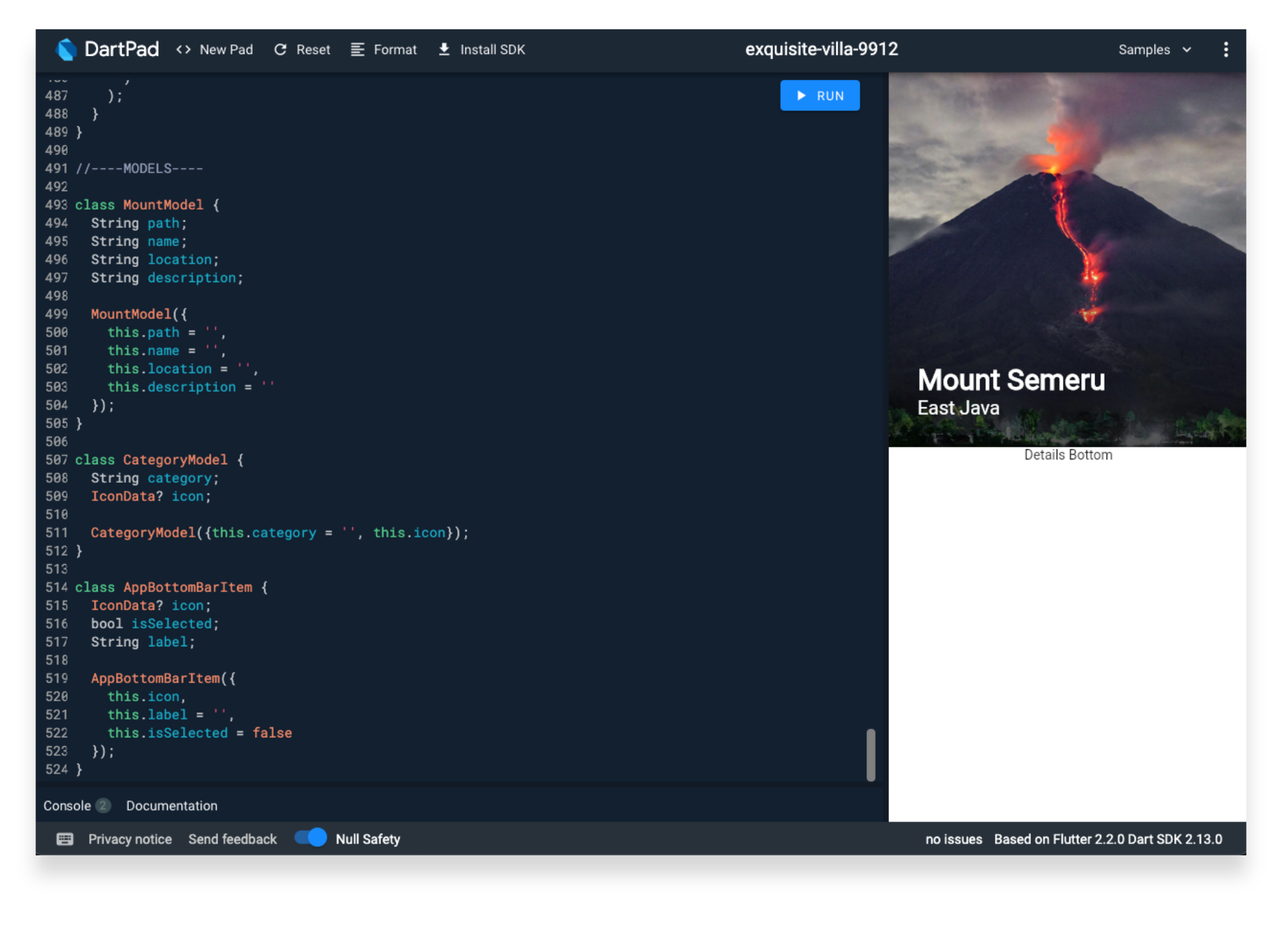This screenshot has width=1288, height=926.
Task: Open the vertical three-dot overflow menu
Action: (x=1226, y=50)
